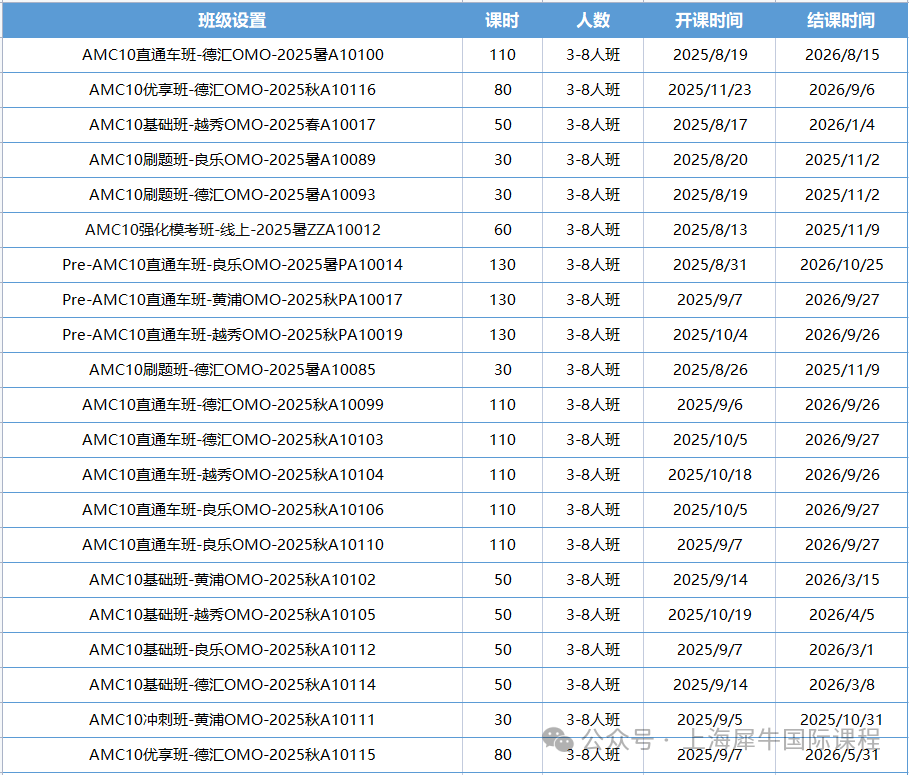
Task: Click 3-8人班 in the A10100 row
Action: [593, 55]
